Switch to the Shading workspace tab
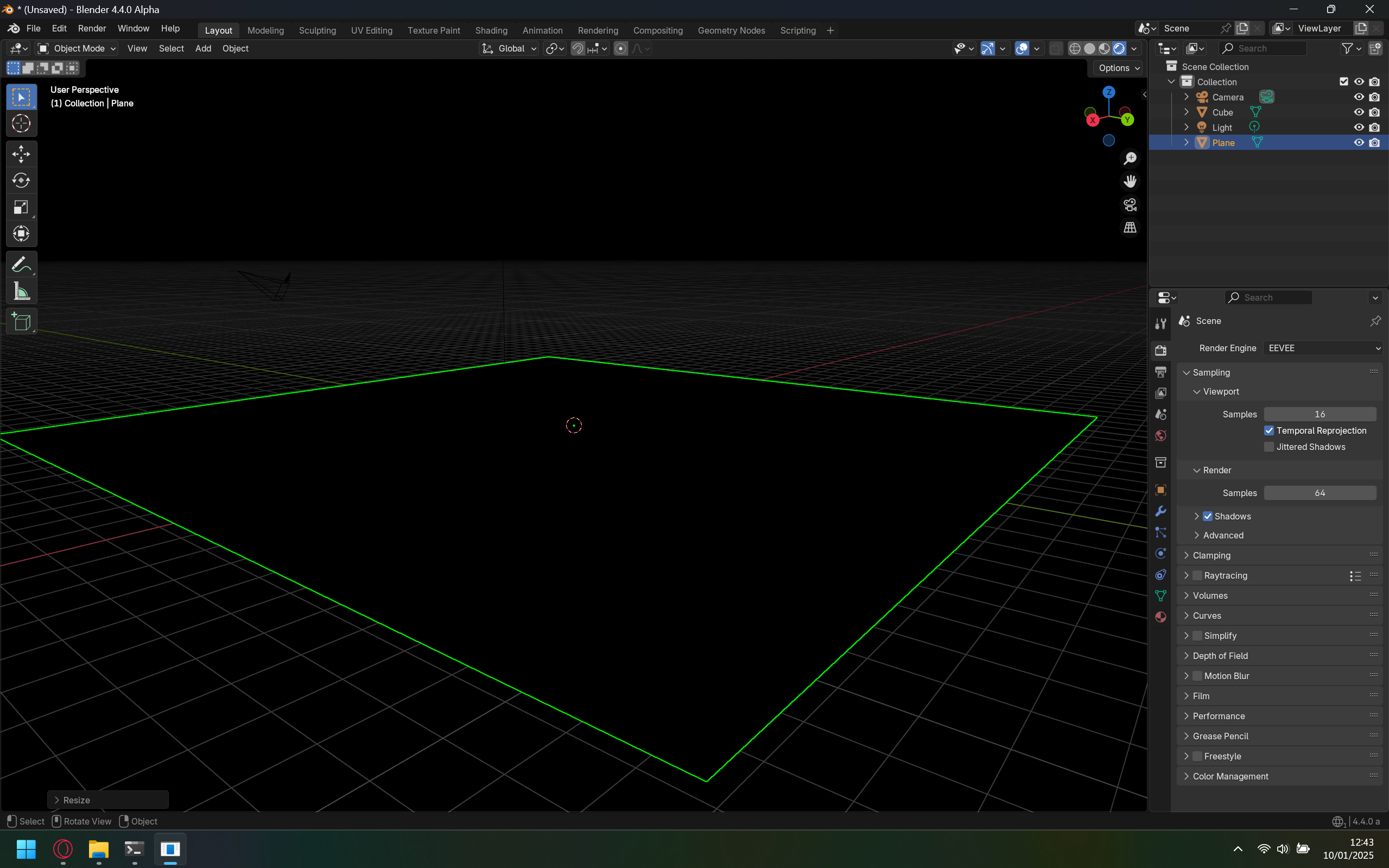Image resolution: width=1389 pixels, height=868 pixels. tap(491, 30)
